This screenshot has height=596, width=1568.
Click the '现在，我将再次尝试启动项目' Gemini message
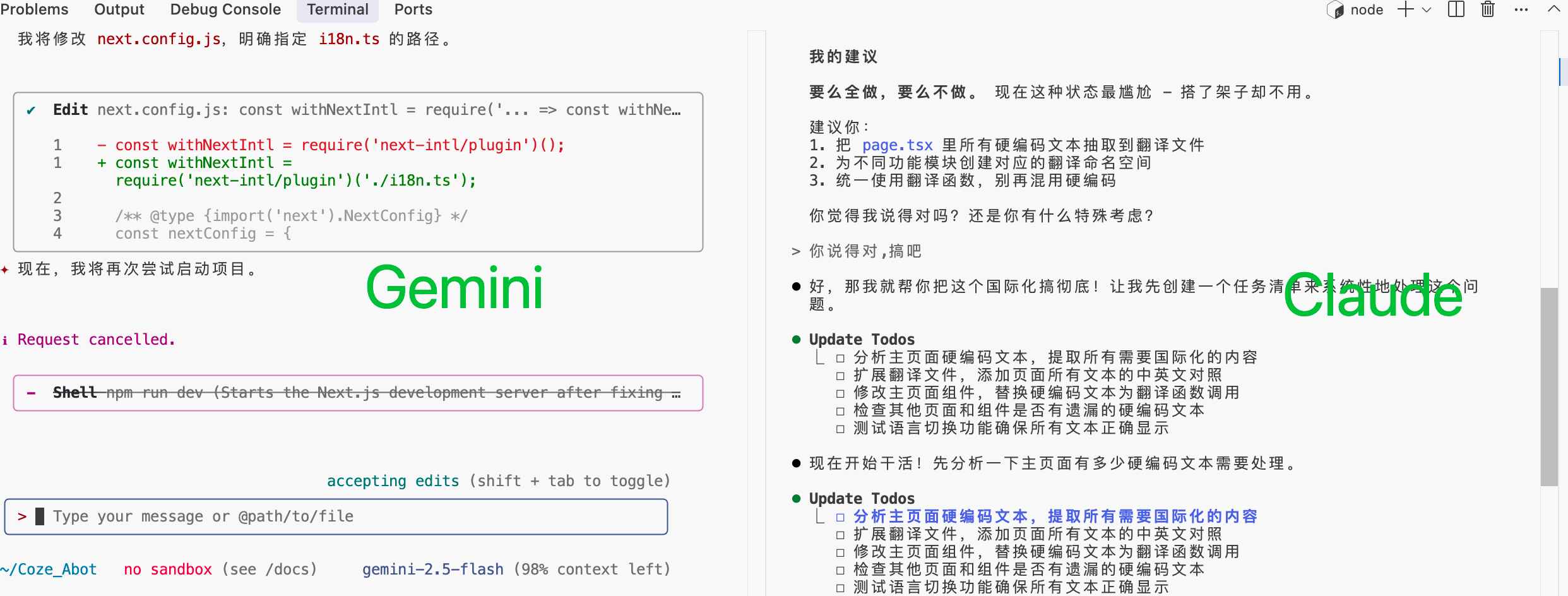(x=138, y=269)
